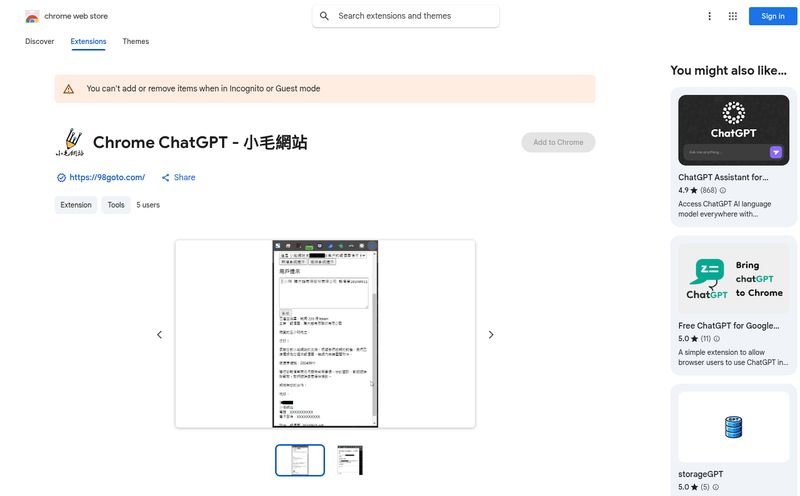This screenshot has height=496, width=800.
Task: Open the ChatGPT Assistant promo image
Action: [x=734, y=130]
